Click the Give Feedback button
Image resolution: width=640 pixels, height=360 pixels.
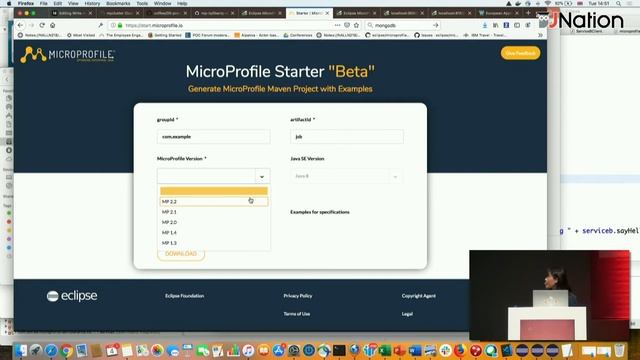click(520, 53)
